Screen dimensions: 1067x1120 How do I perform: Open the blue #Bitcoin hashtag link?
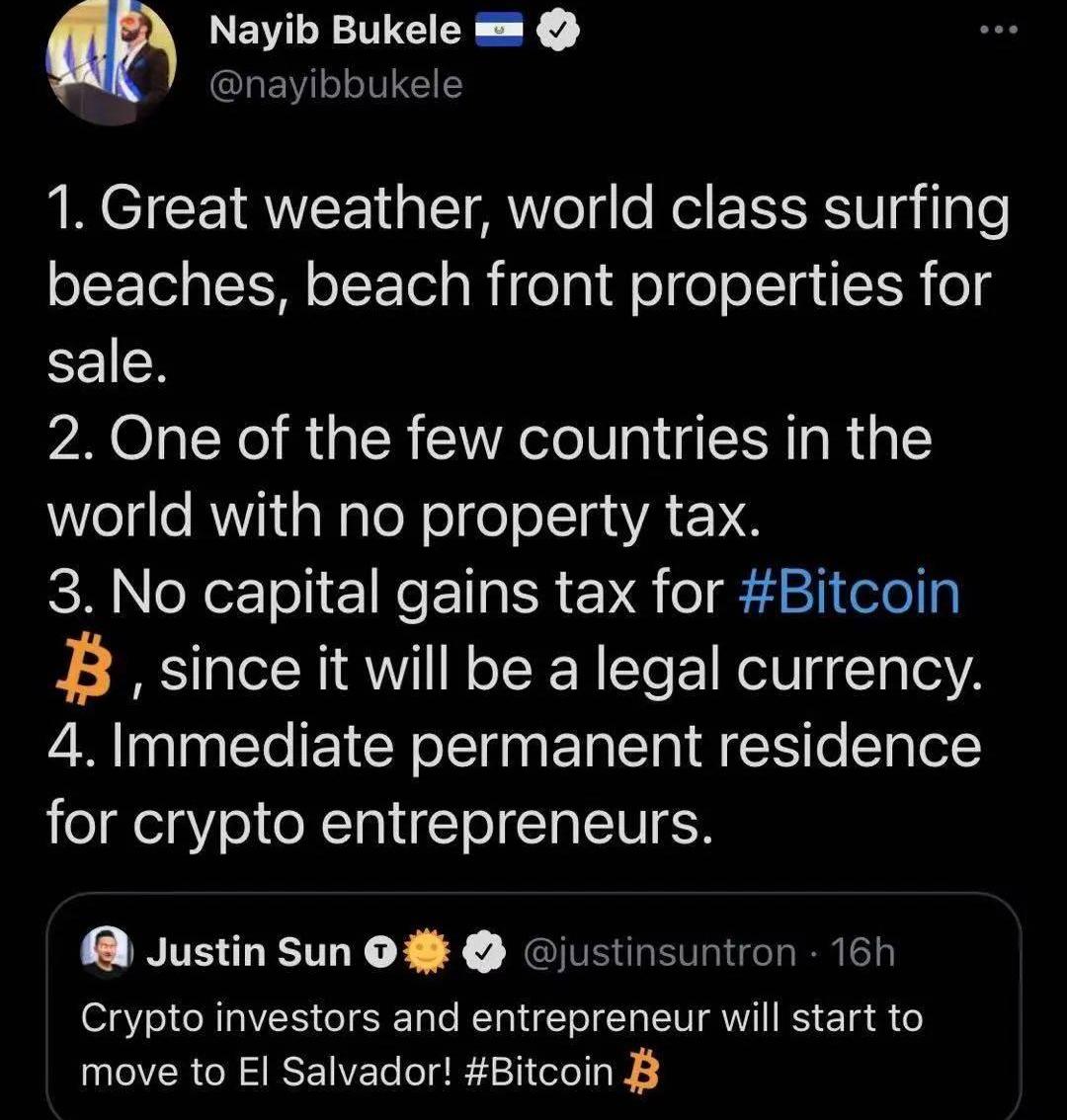click(849, 593)
